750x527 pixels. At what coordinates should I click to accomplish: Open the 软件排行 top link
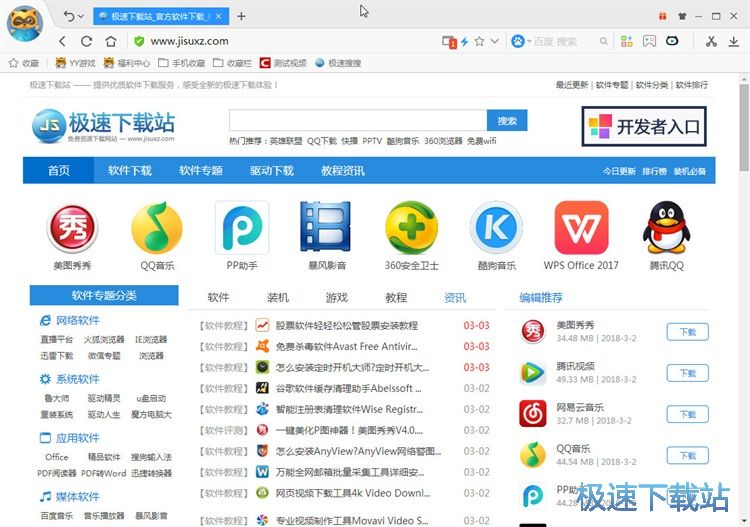(692, 85)
